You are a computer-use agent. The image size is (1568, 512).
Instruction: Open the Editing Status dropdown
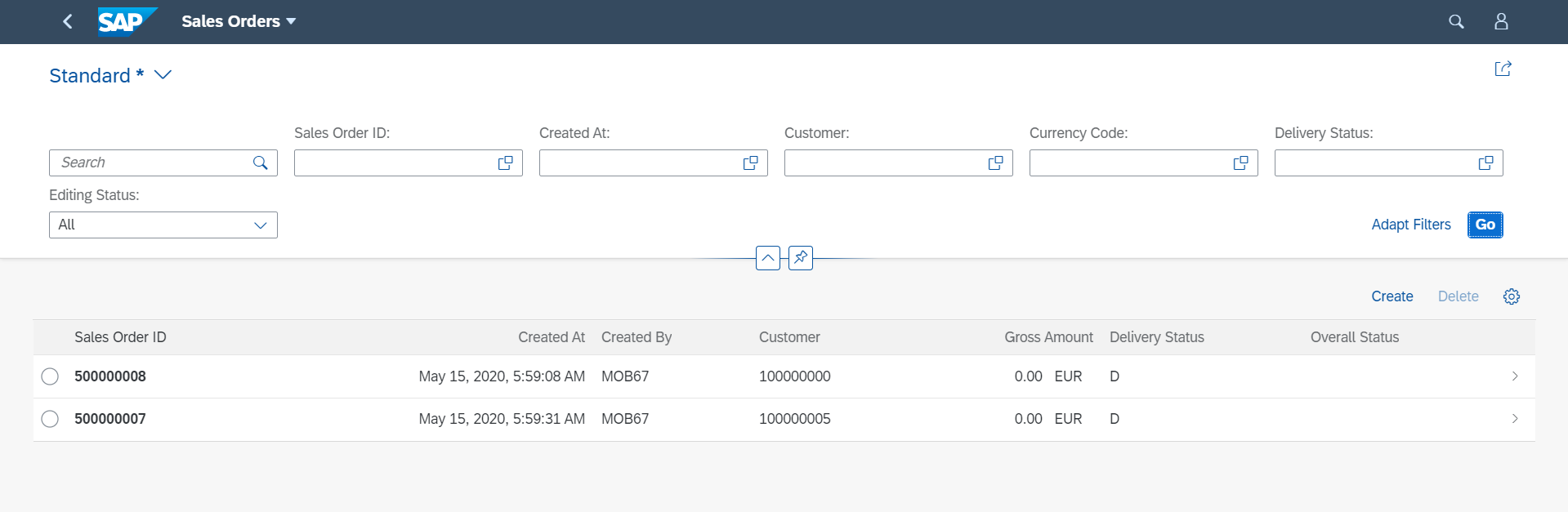(x=163, y=225)
